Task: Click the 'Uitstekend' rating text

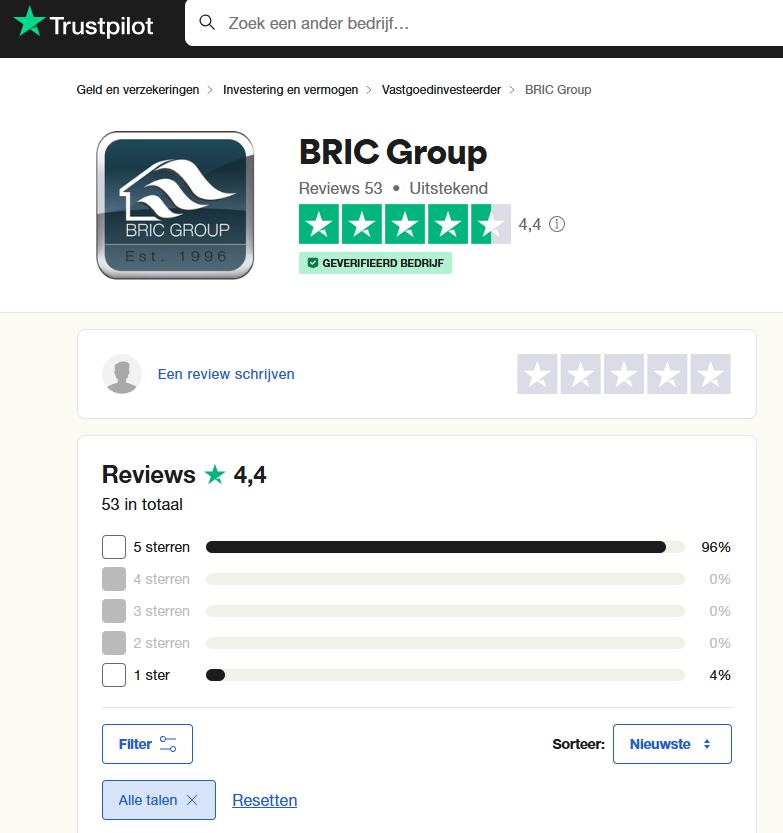Action: point(448,188)
